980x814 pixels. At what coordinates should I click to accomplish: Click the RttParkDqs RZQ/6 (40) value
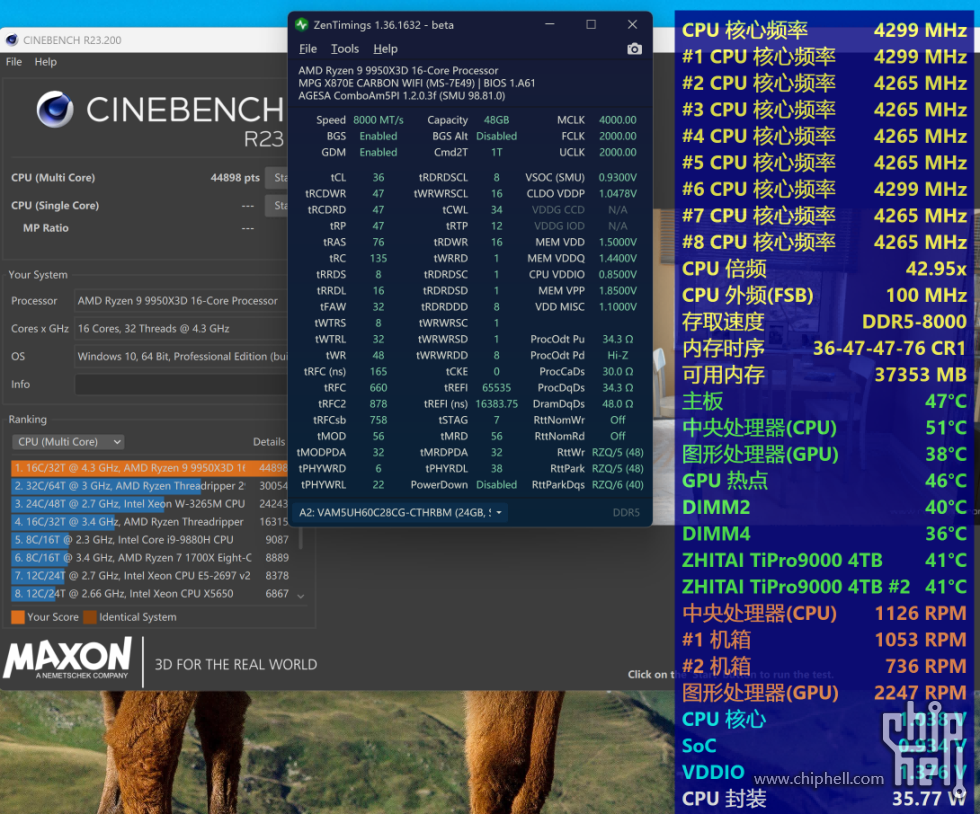coord(618,485)
